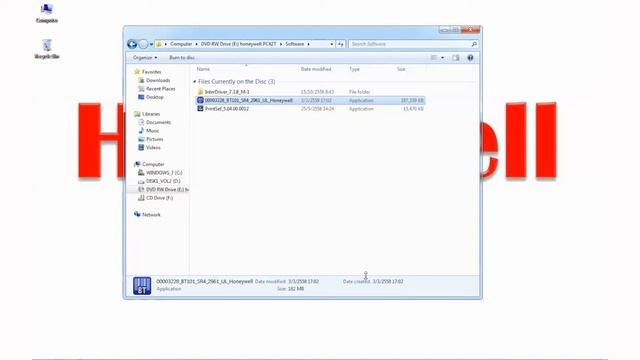Image resolution: width=640 pixels, height=360 pixels.
Task: Open Desktop in the navigation pane
Action: (155, 97)
